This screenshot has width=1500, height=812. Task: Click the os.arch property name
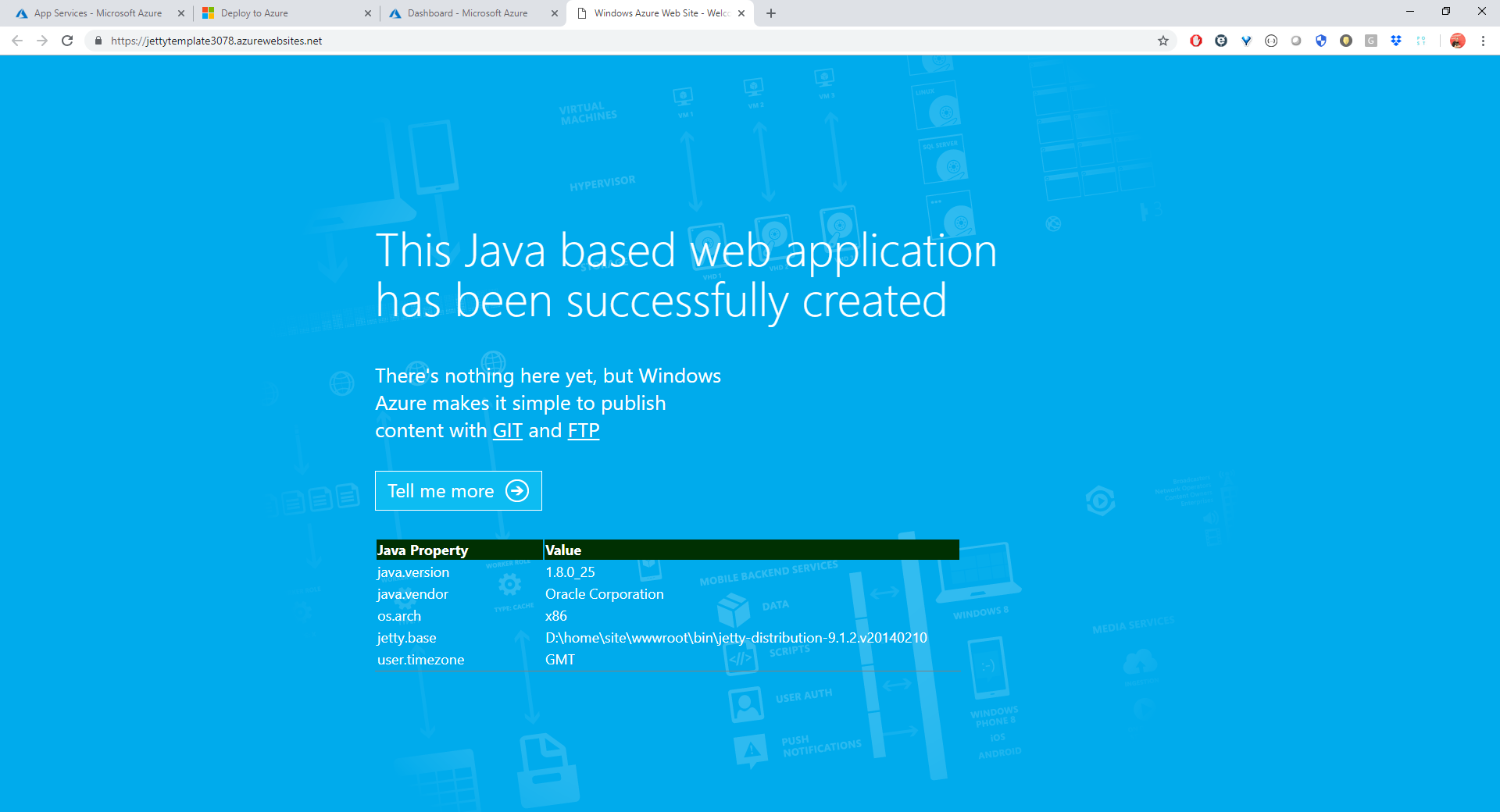(x=399, y=616)
